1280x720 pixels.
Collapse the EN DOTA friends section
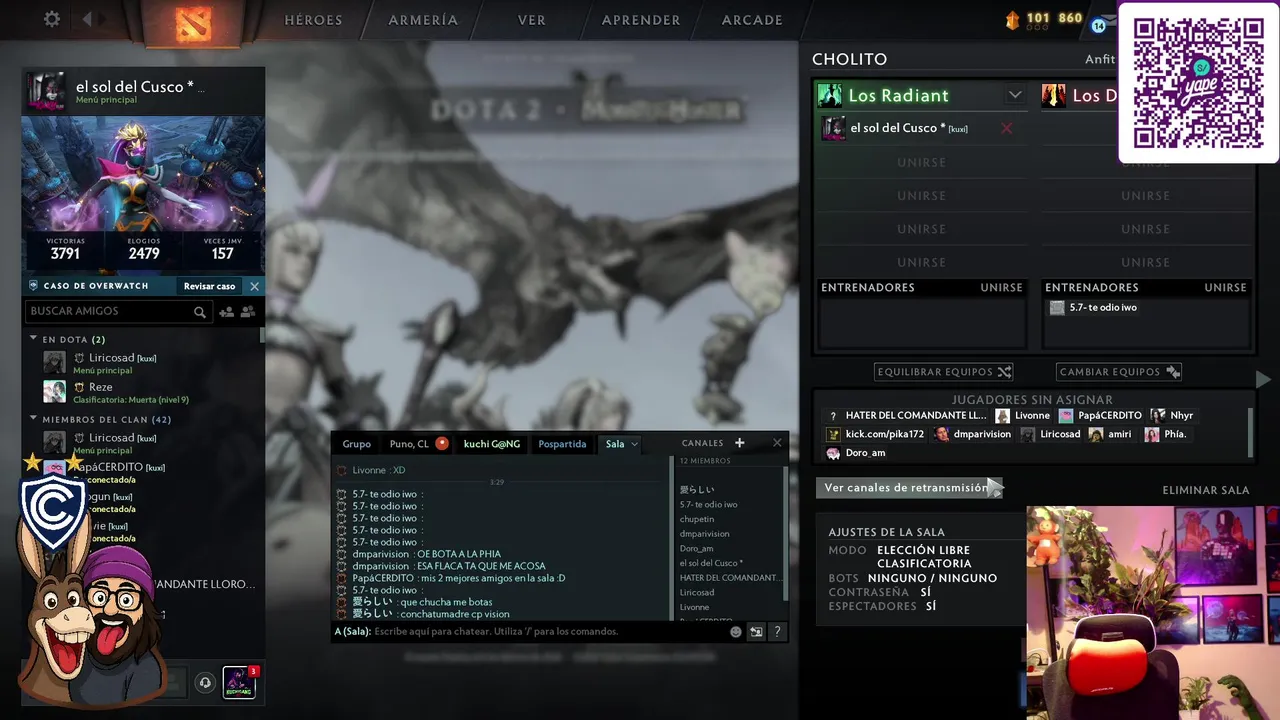pyautogui.click(x=33, y=339)
